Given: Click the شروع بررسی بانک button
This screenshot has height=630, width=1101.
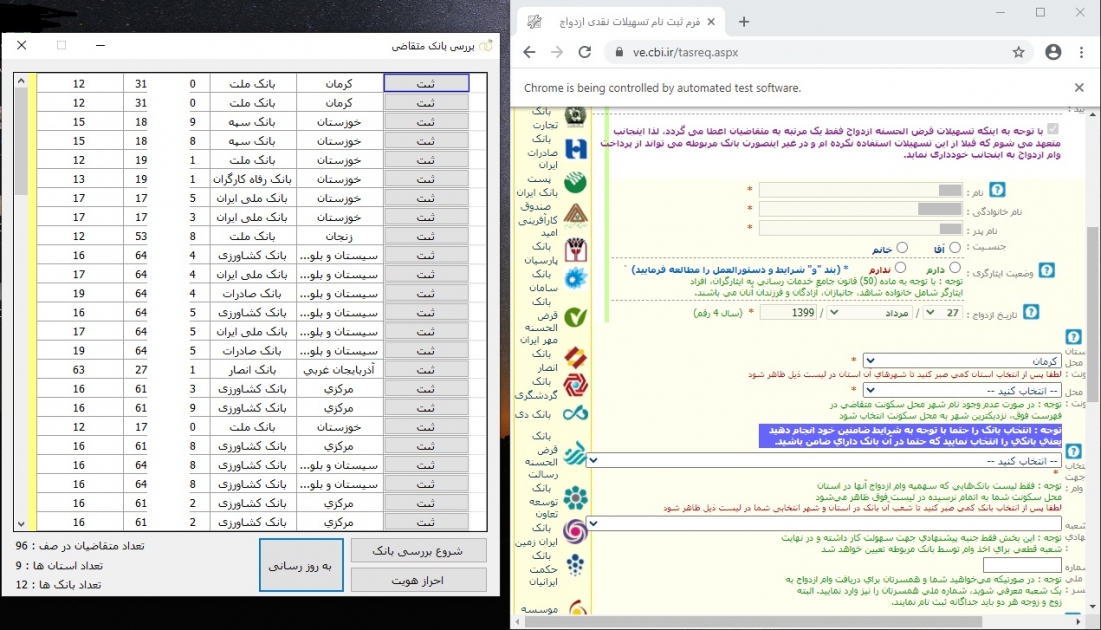Looking at the screenshot, I should [x=418, y=551].
